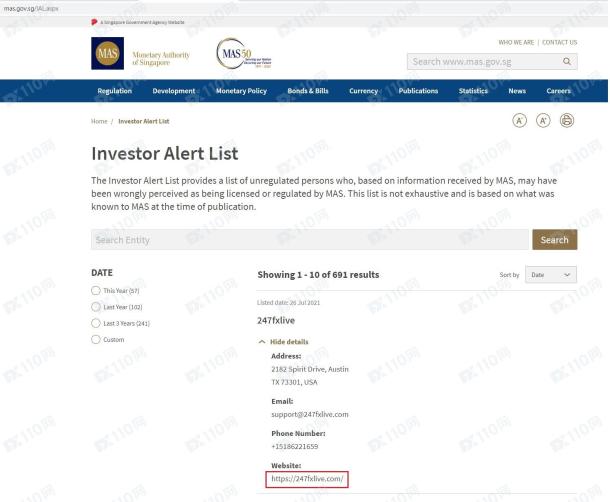Click the Listed date 26 Jul 2021 text

(288, 302)
